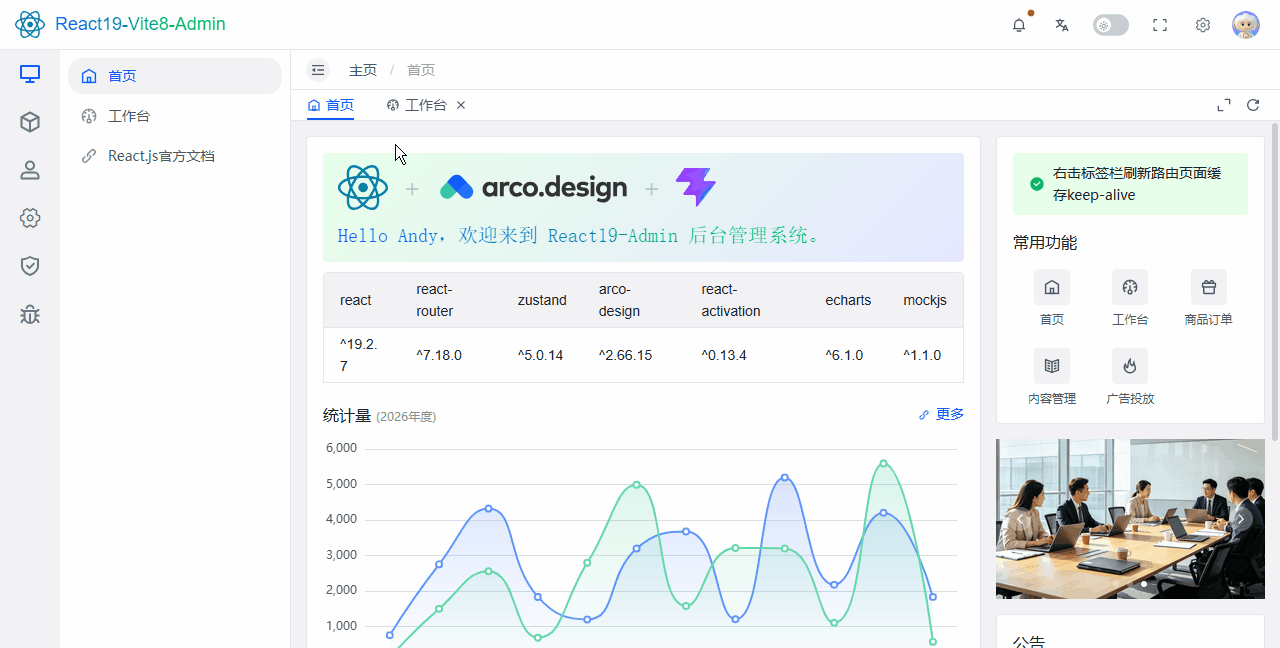
Task: Refresh the current page tab
Action: point(1253,105)
